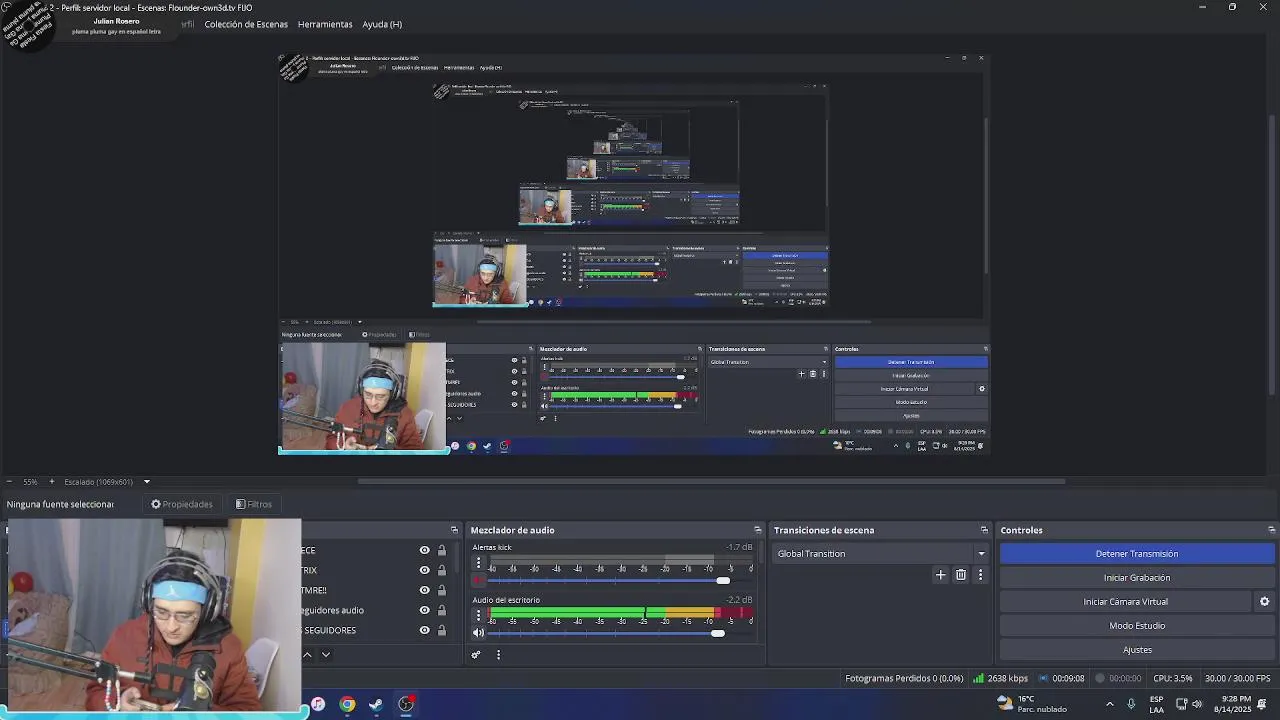The width and height of the screenshot is (1280, 720).
Task: Enable Modo Estudio
Action: click(1137, 626)
